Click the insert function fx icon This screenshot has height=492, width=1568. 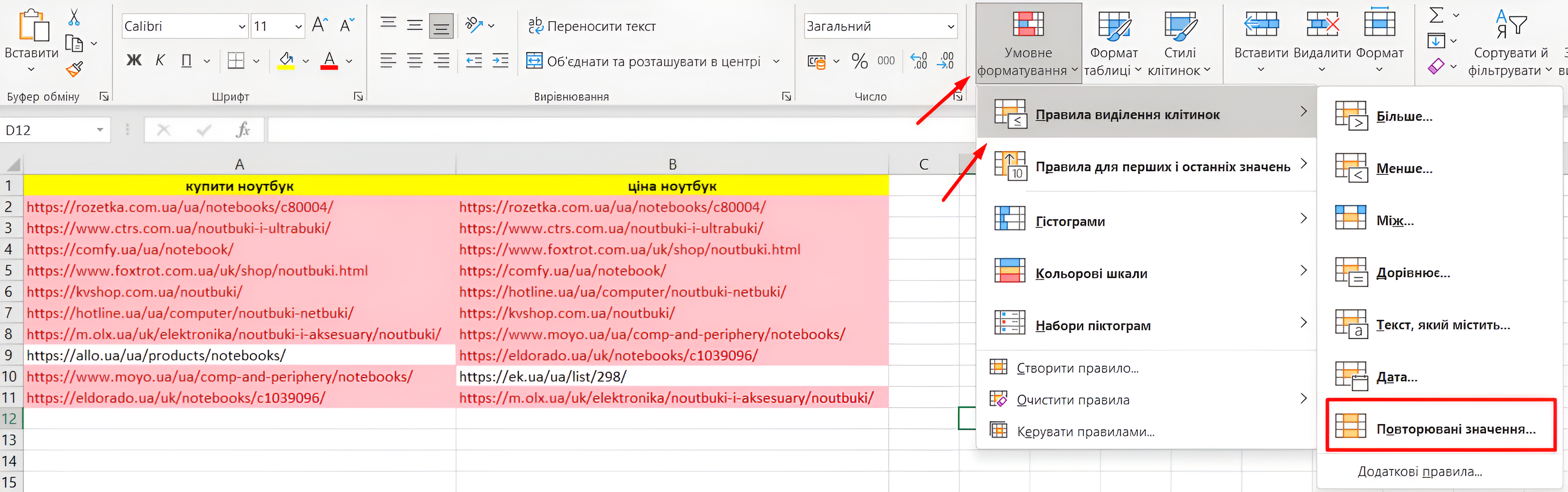[243, 130]
